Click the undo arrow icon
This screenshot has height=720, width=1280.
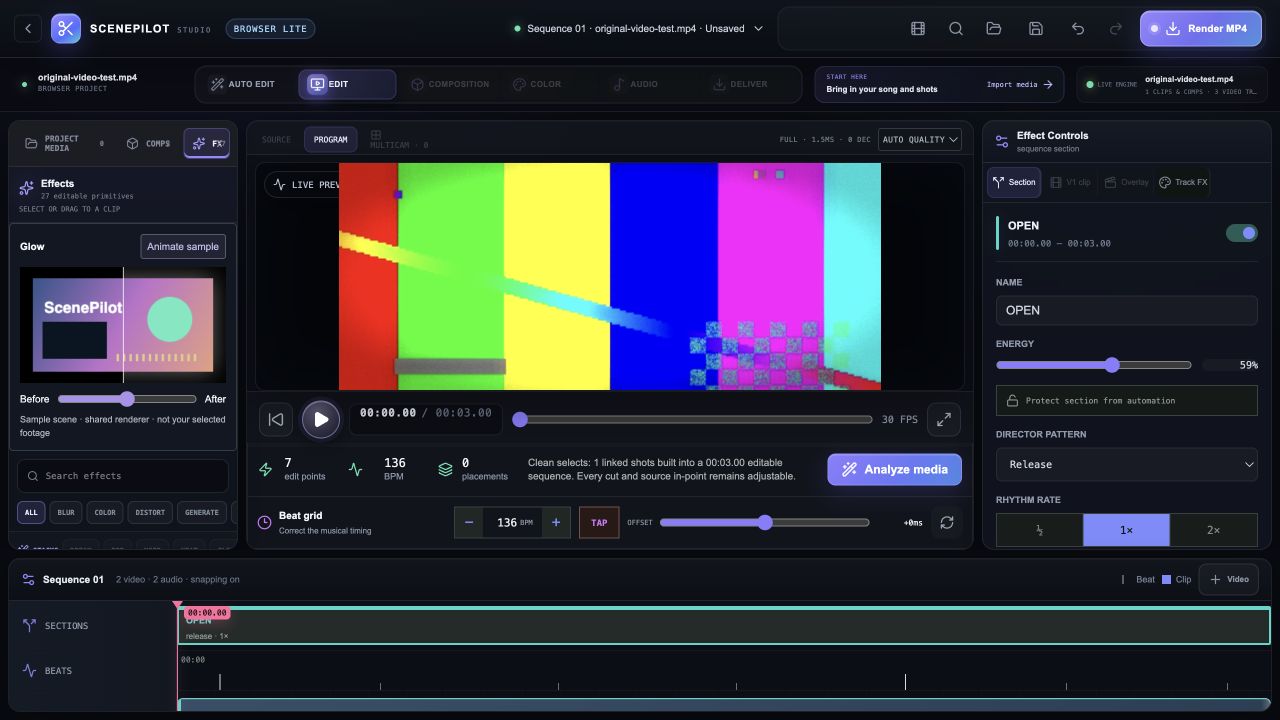click(1078, 29)
